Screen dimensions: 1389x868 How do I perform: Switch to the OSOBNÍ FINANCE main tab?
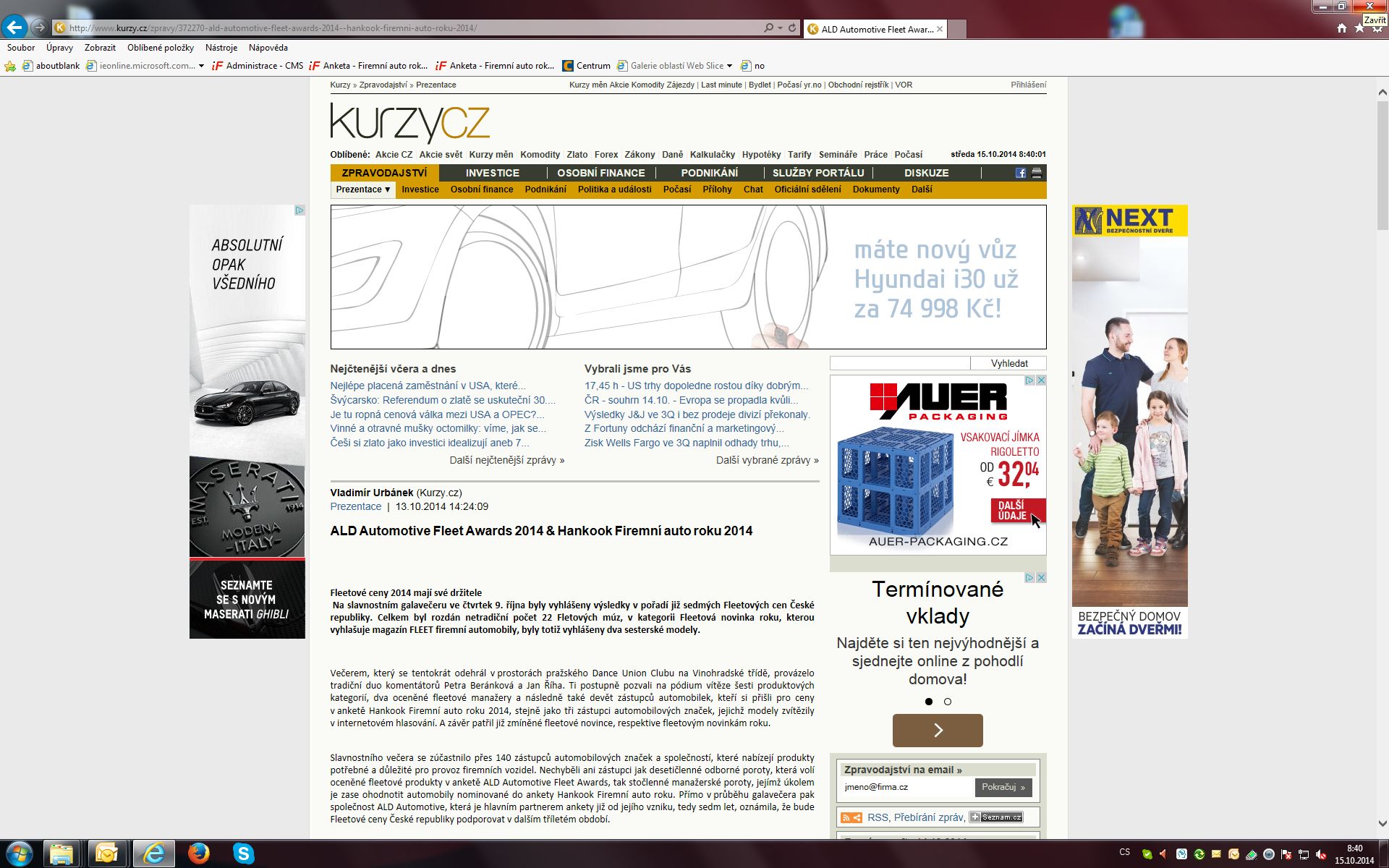pos(601,173)
